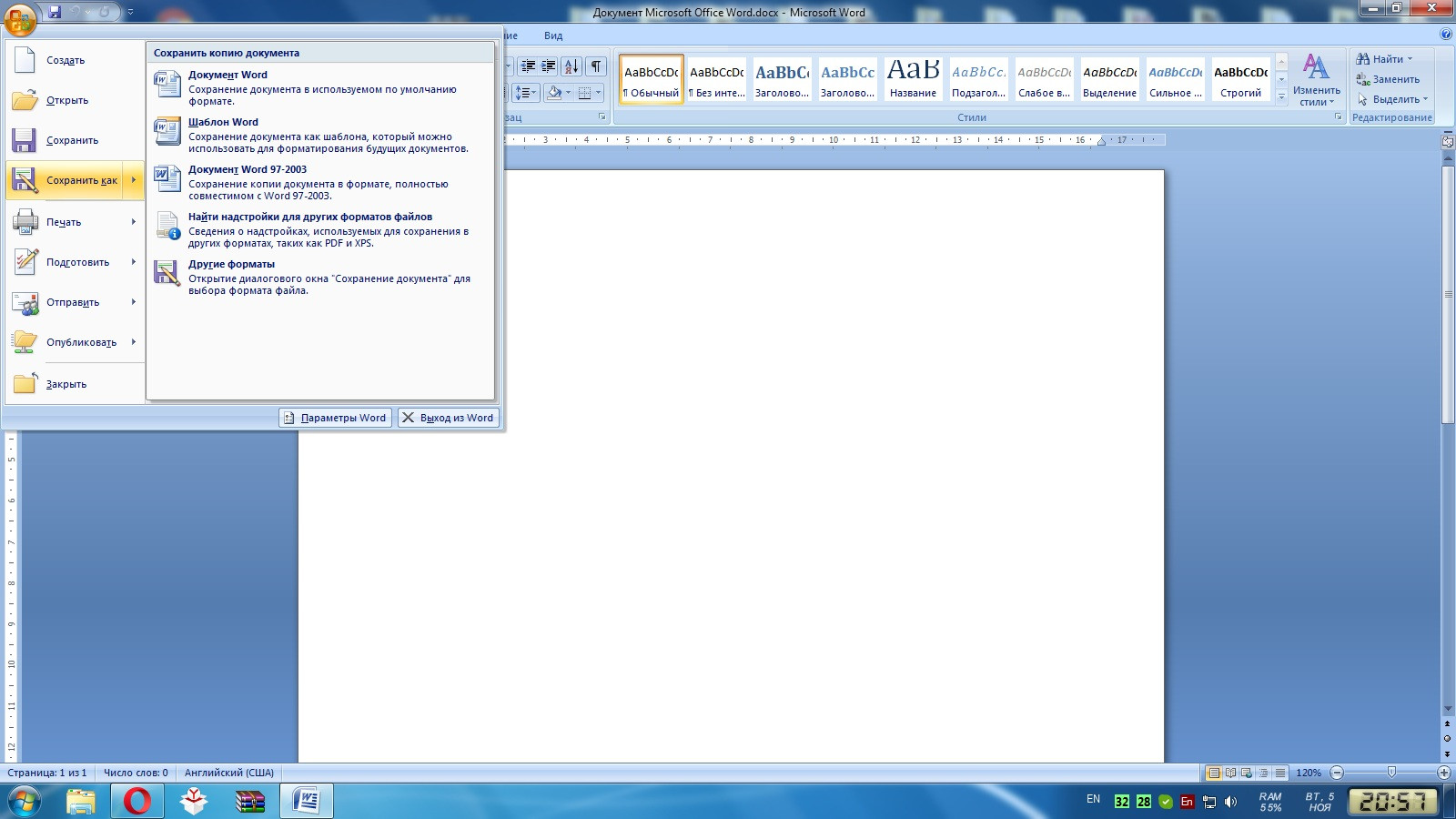Open the Изменить стили dropdown
Viewport: 1456px width, 819px height.
[1316, 80]
